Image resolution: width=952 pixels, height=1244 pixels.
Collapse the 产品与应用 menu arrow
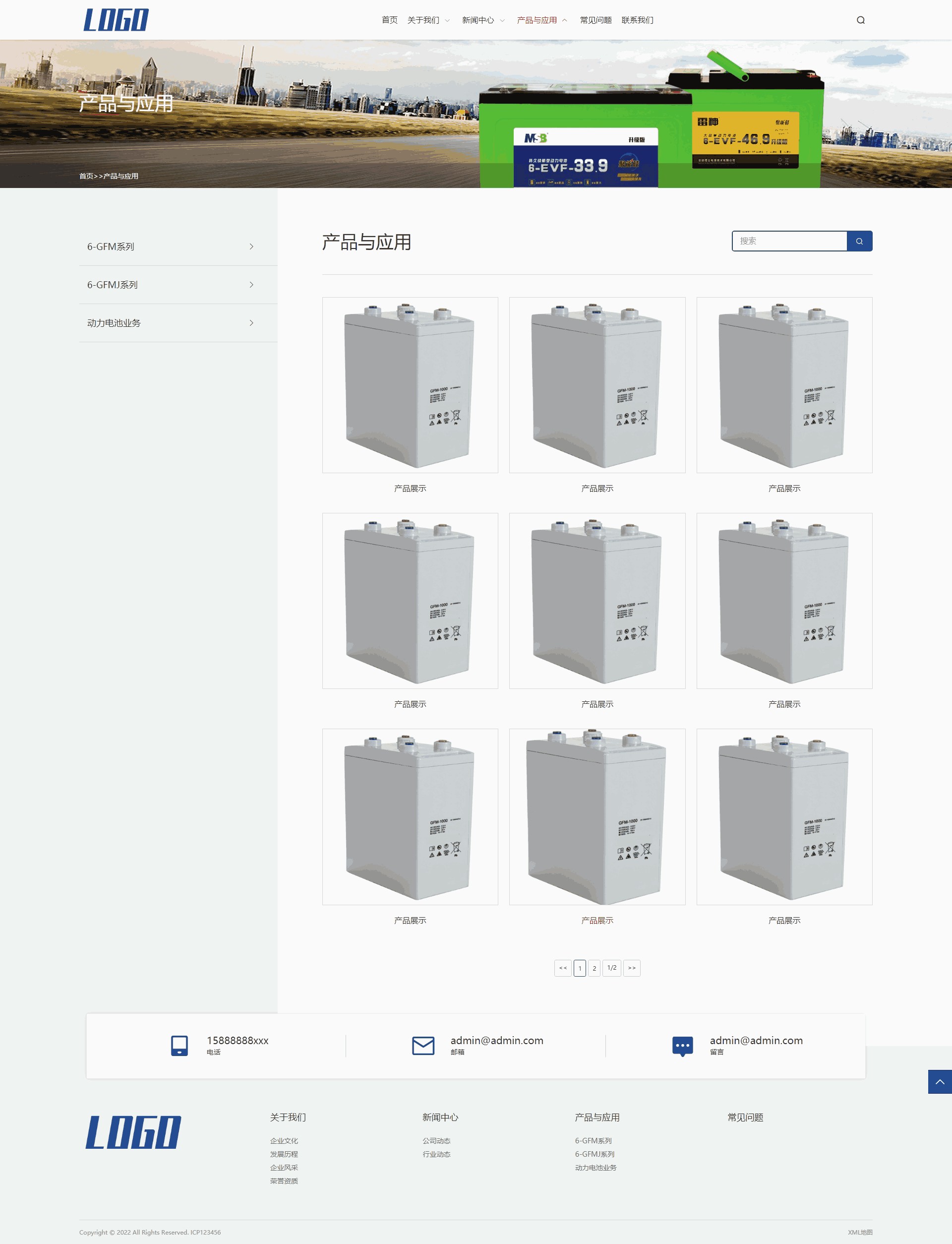[x=564, y=20]
